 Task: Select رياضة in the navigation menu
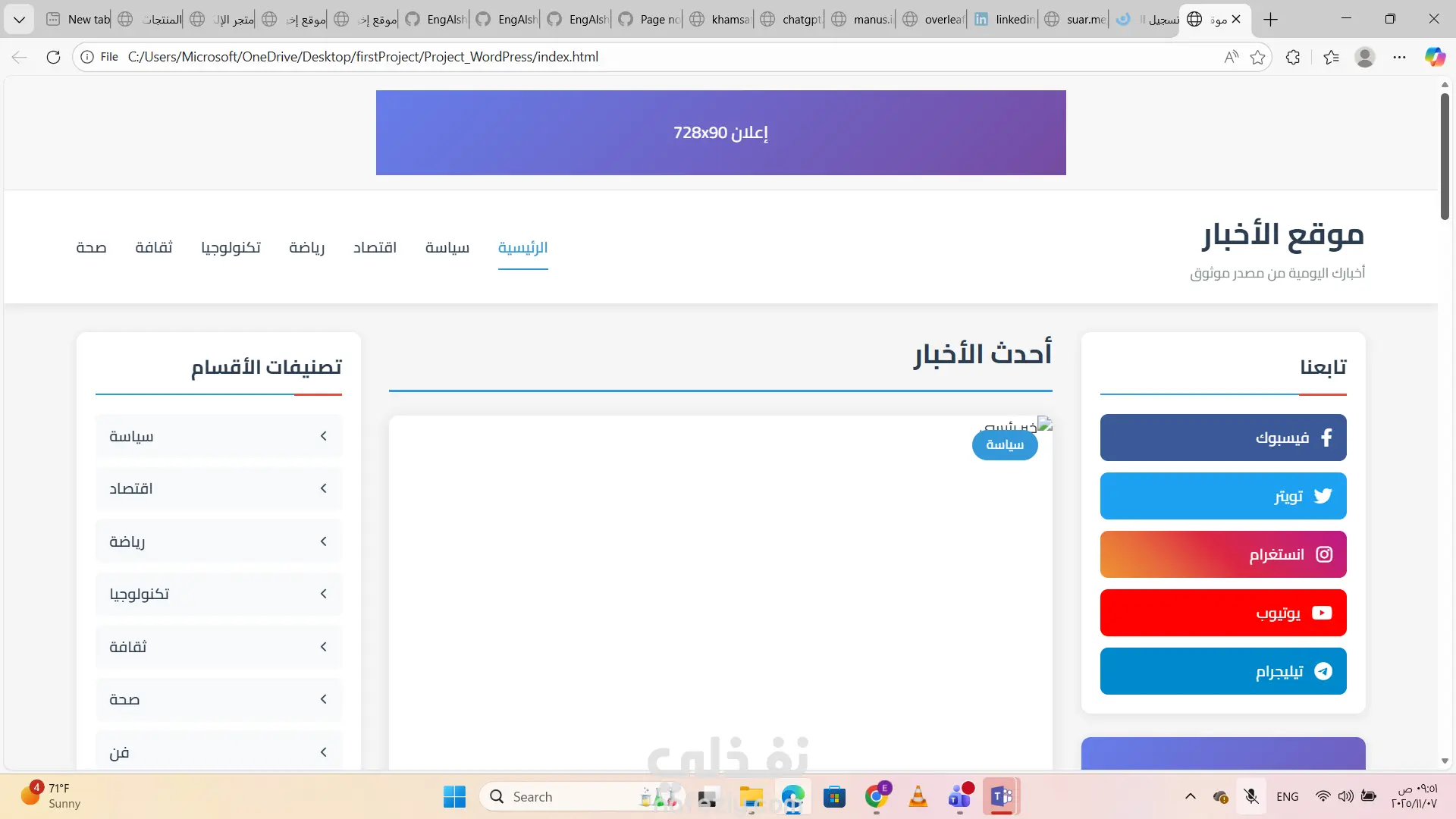pyautogui.click(x=306, y=247)
